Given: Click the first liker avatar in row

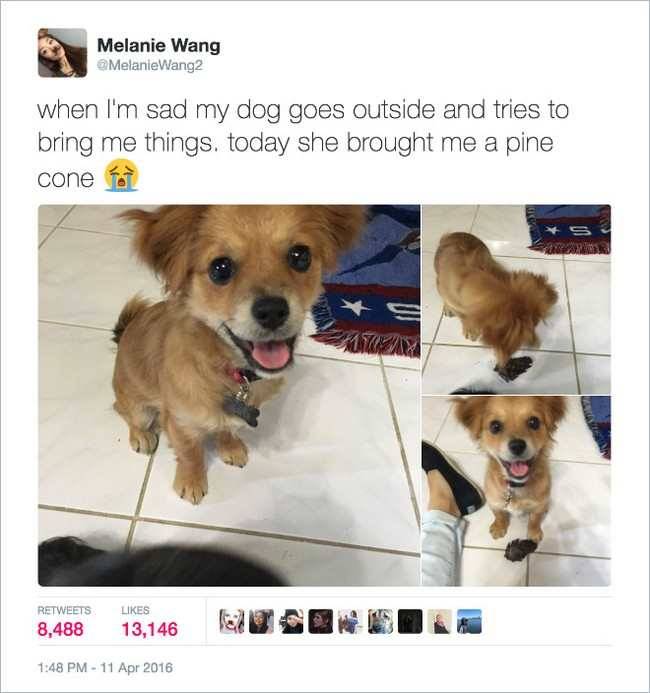Looking at the screenshot, I should pos(232,621).
